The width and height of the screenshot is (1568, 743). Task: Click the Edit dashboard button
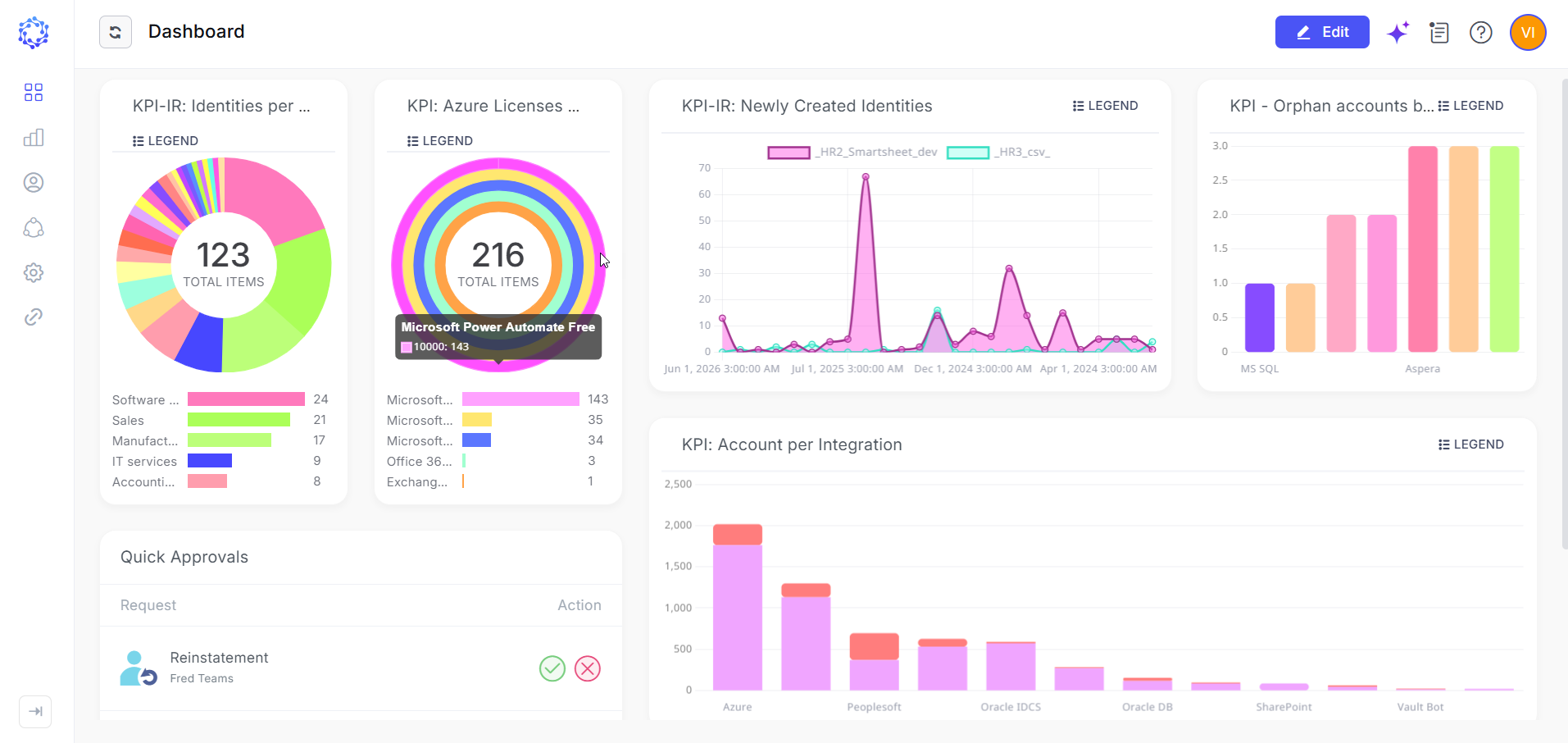click(1322, 32)
